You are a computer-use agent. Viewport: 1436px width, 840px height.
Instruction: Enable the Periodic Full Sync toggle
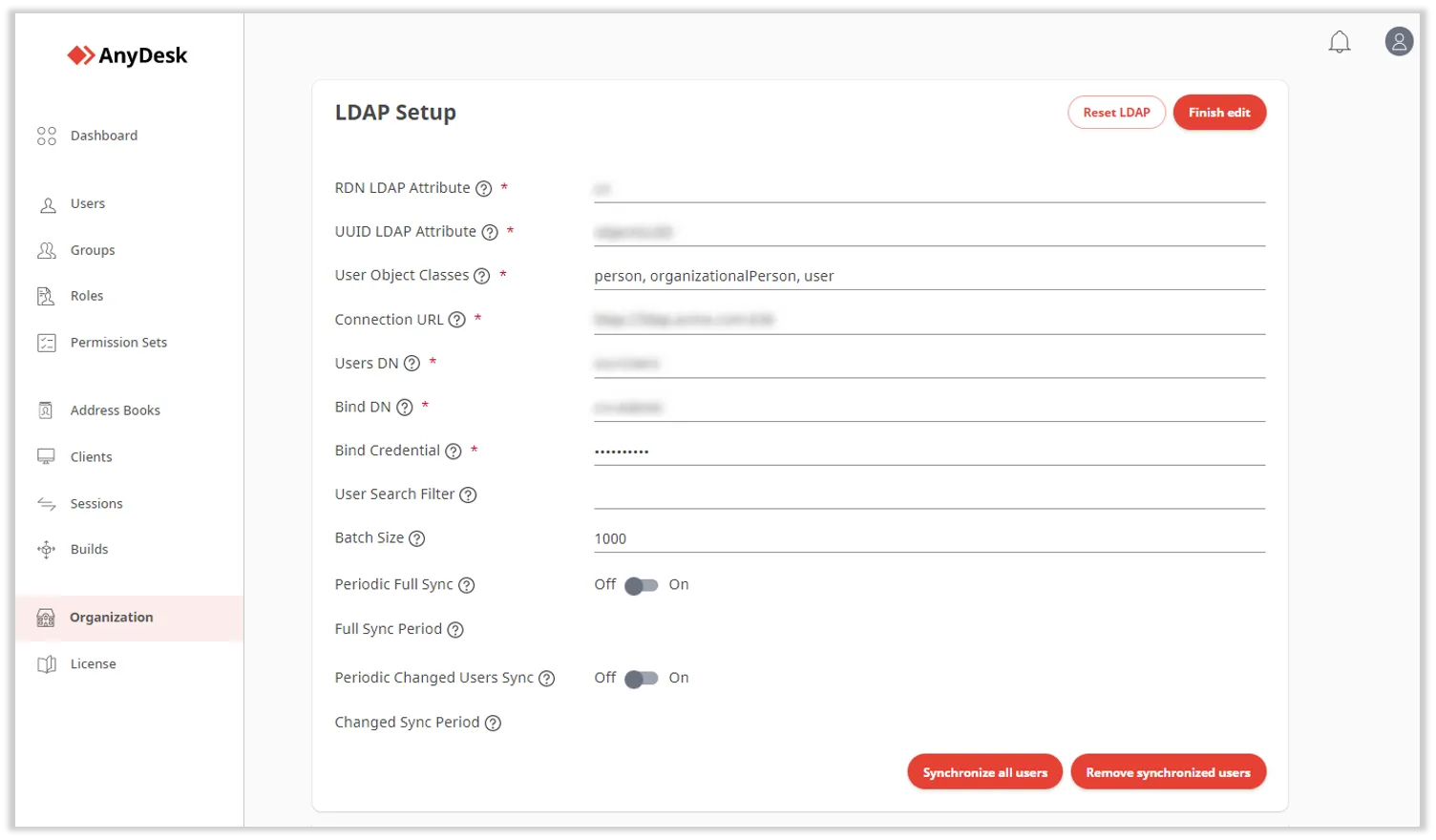[642, 585]
